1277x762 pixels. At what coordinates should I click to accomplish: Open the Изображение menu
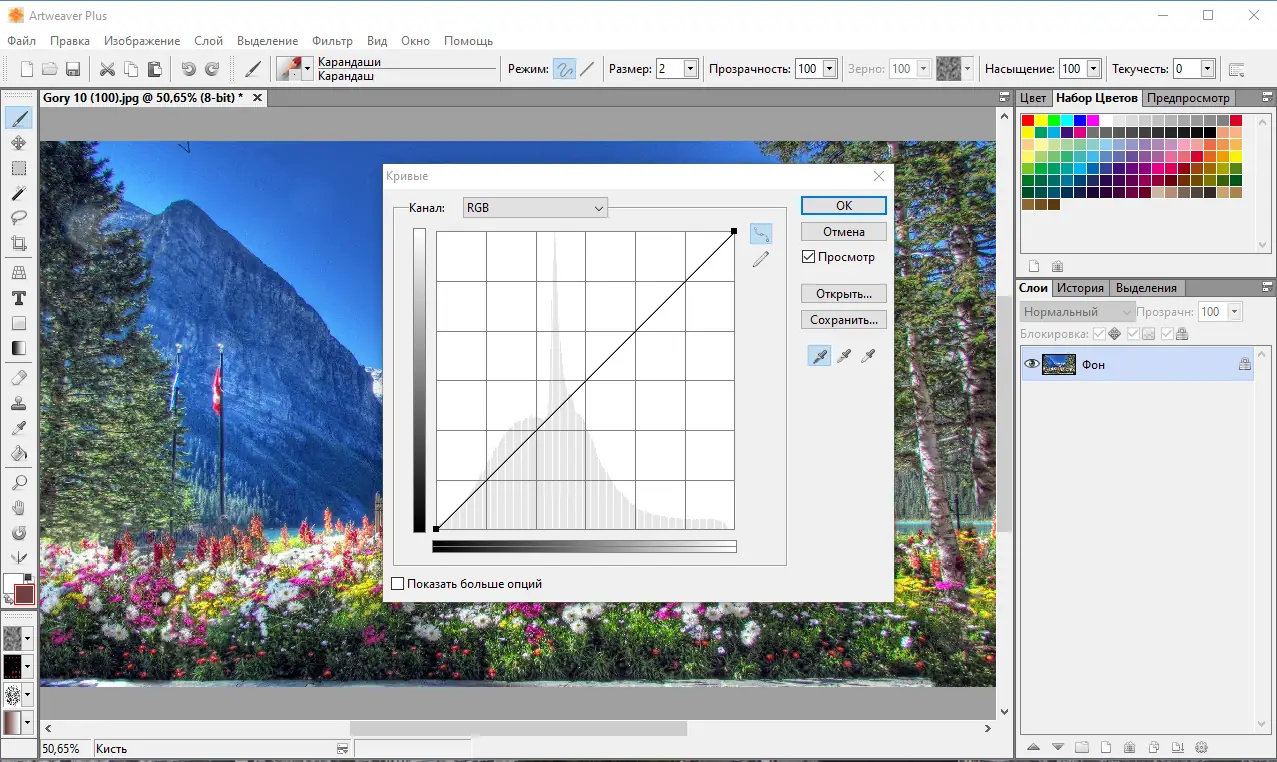pos(142,41)
